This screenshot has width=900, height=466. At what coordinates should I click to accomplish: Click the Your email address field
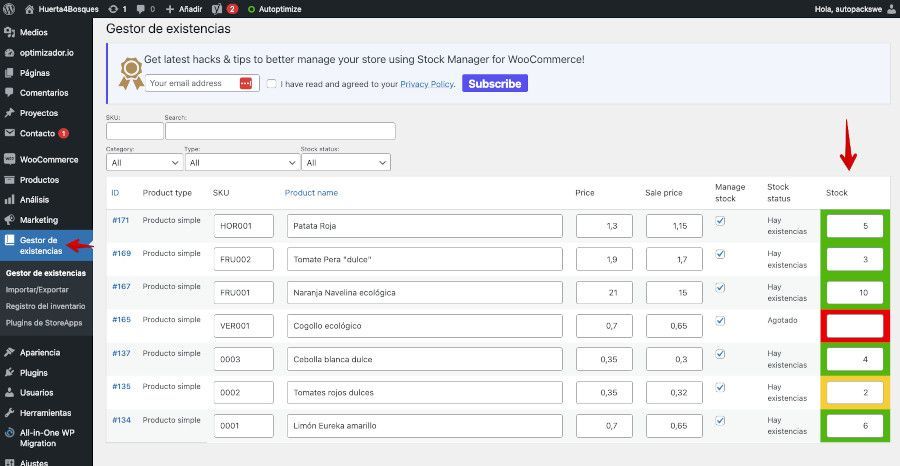(202, 83)
